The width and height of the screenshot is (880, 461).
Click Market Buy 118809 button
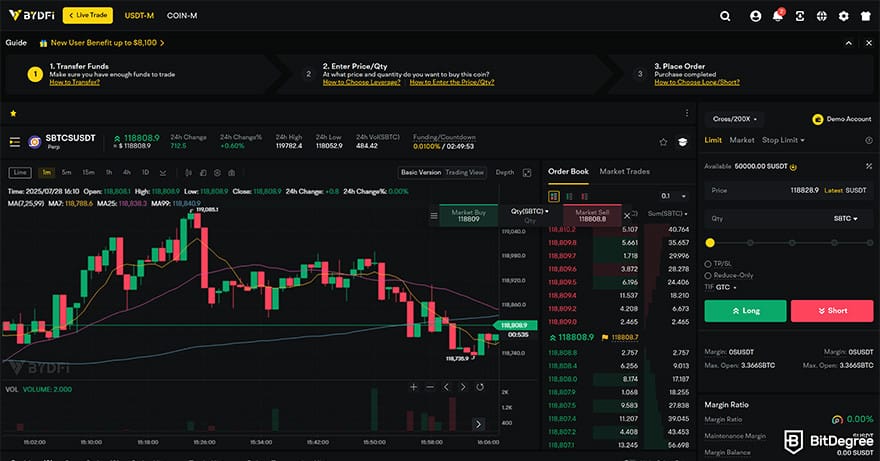click(x=469, y=216)
